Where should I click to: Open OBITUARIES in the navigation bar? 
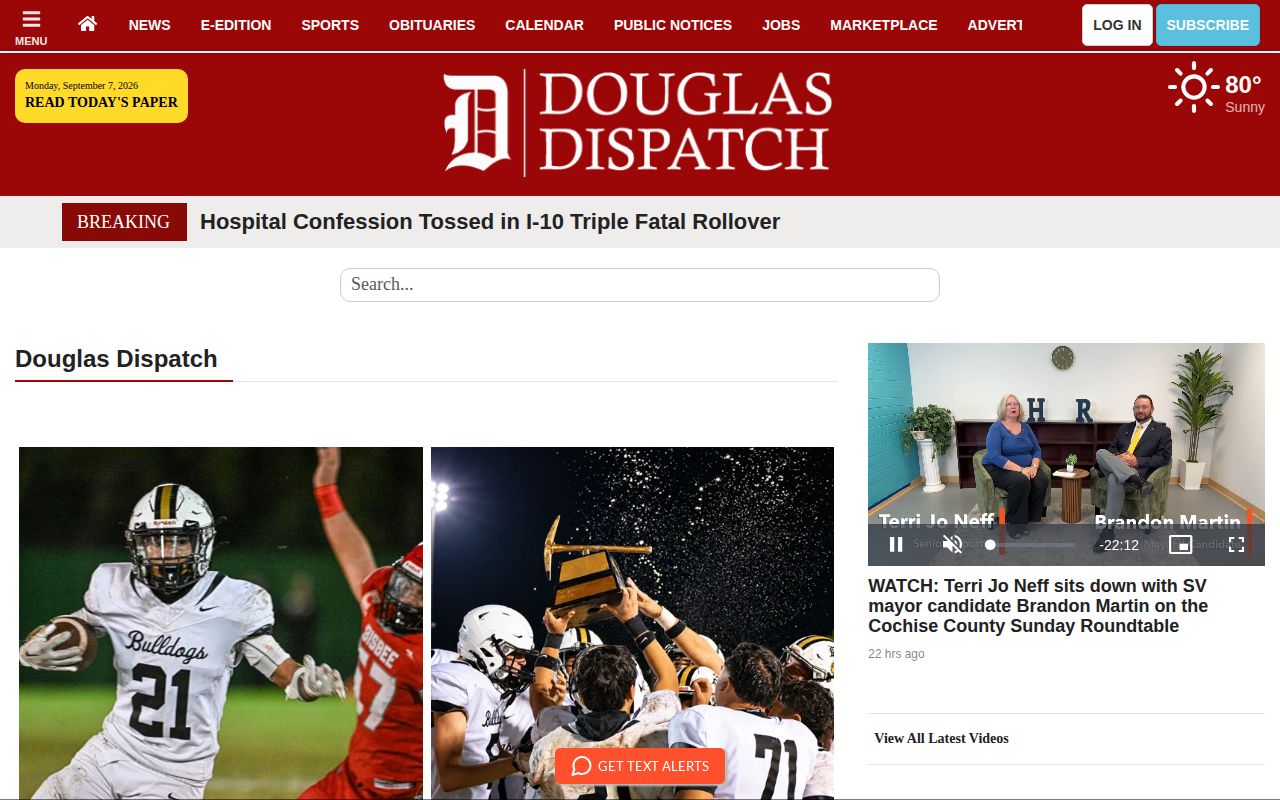coord(432,25)
